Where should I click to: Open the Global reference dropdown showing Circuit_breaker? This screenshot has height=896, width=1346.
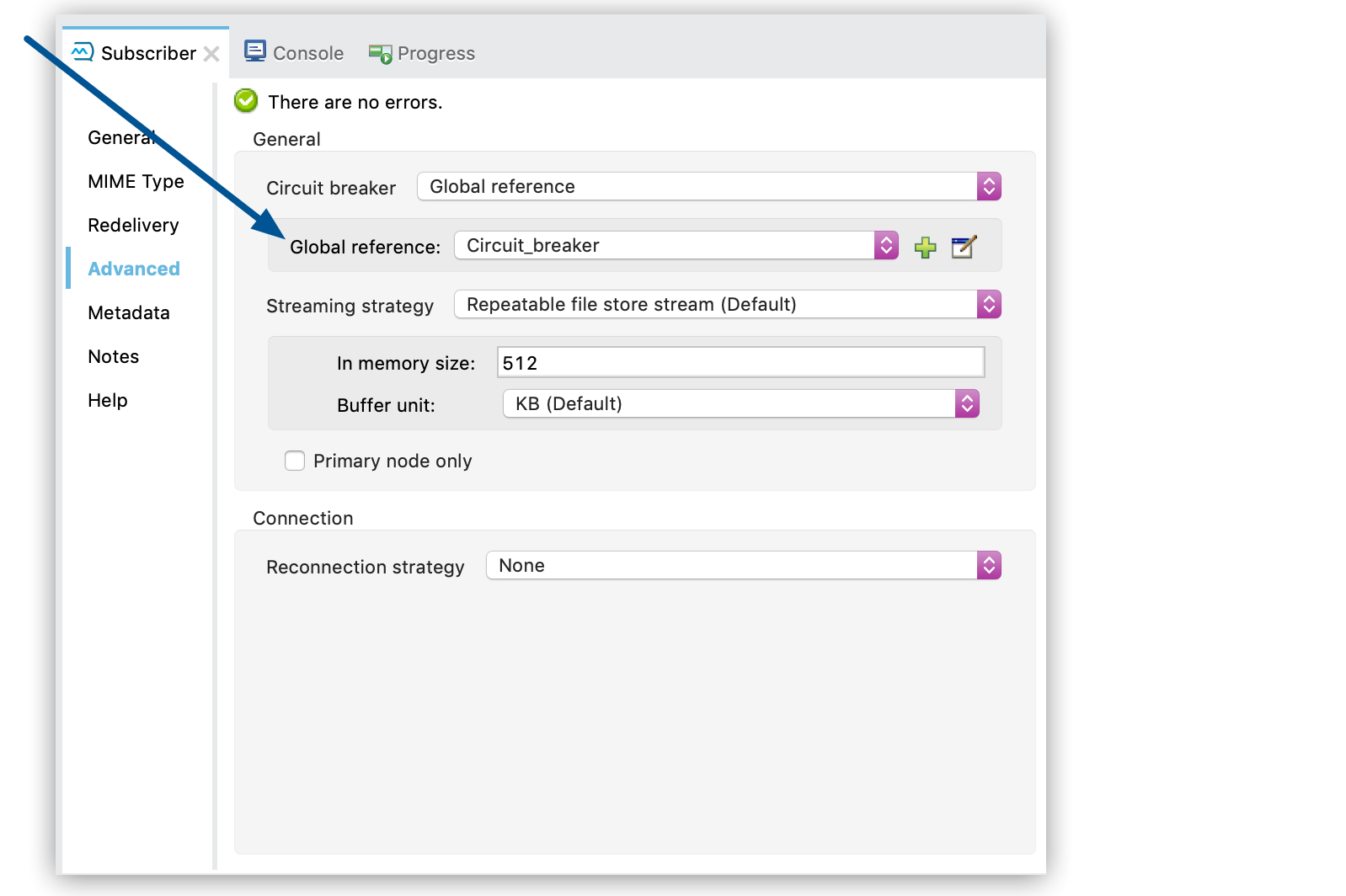(884, 245)
